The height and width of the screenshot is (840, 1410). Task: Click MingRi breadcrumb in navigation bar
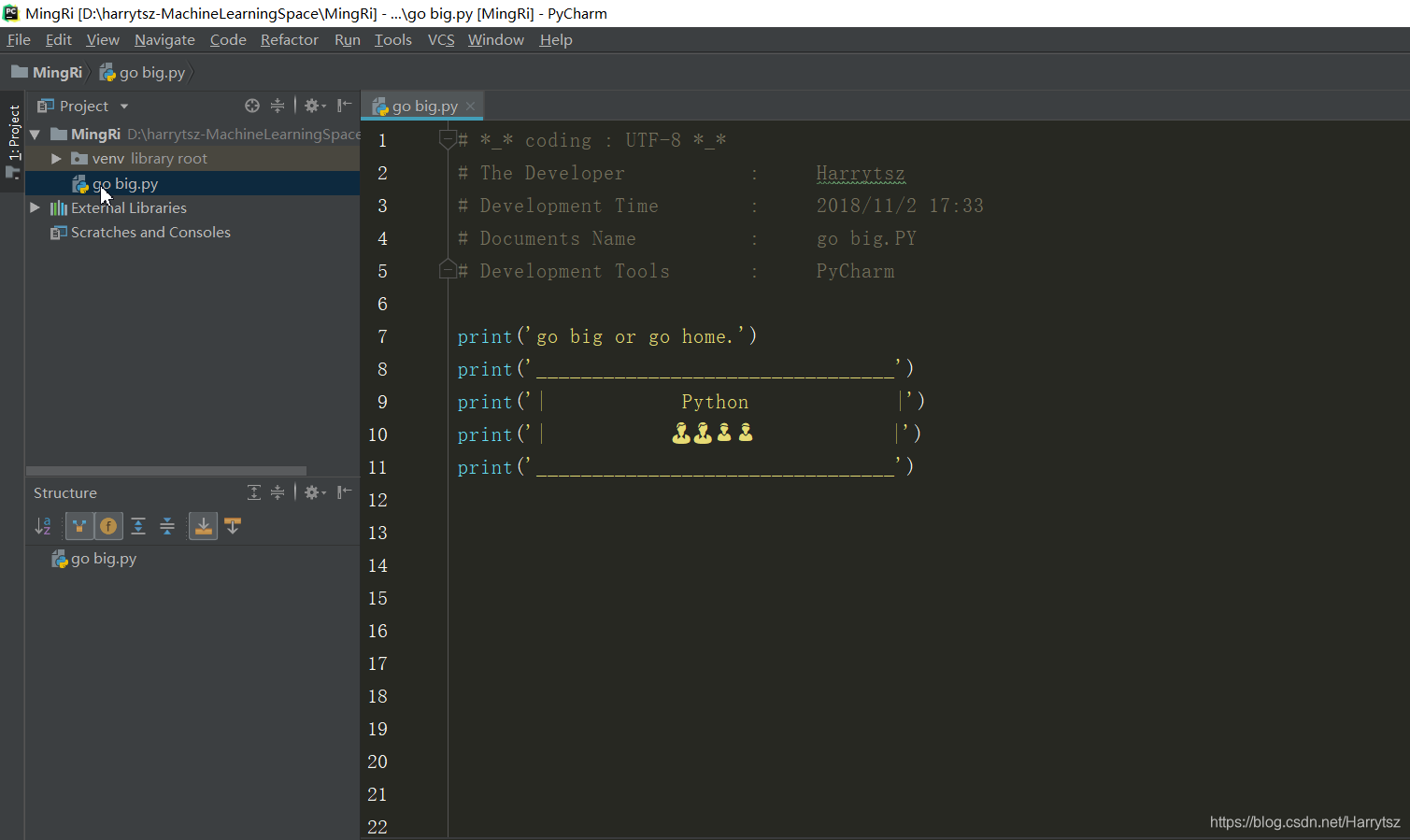coord(47,72)
